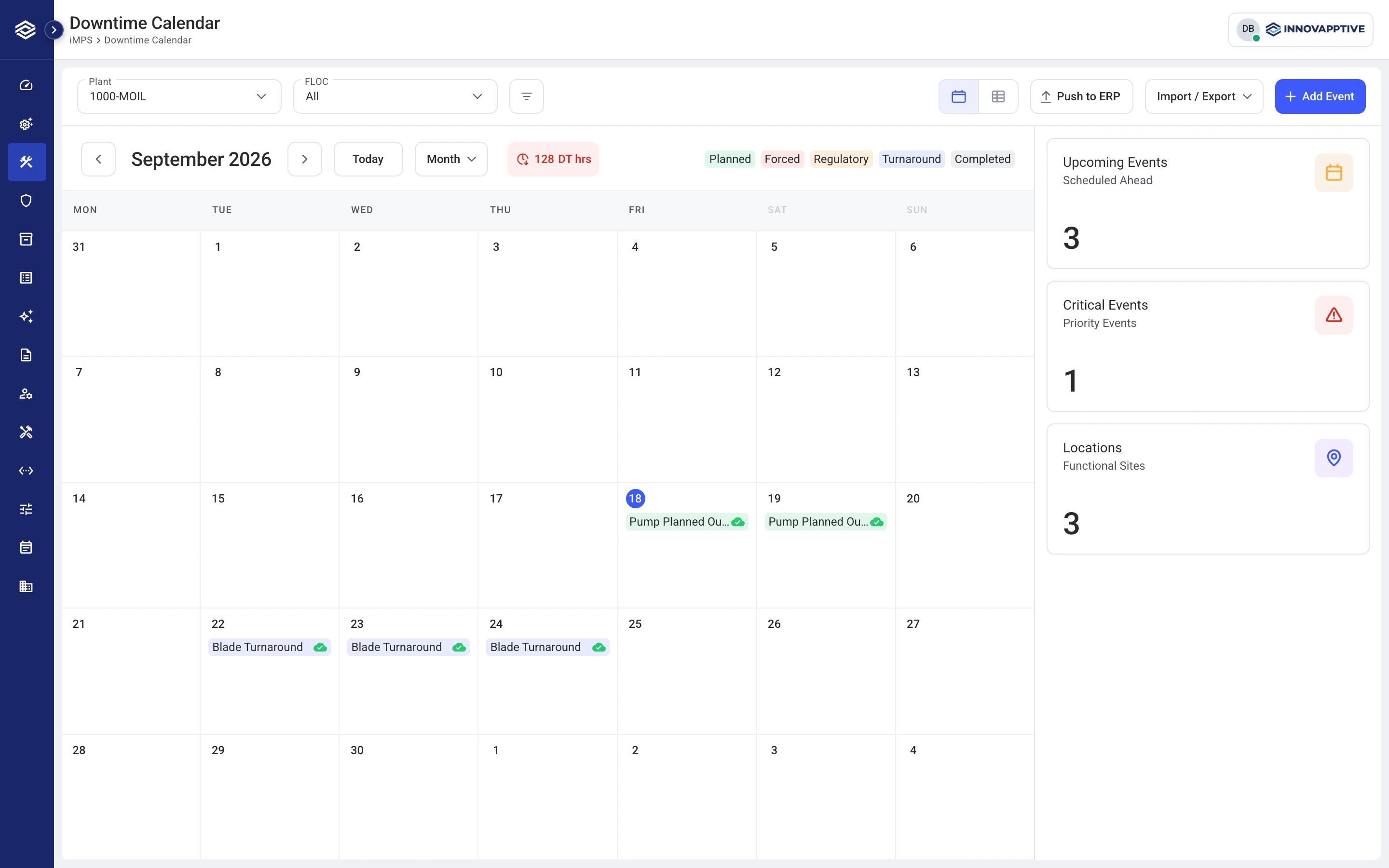
Task: Open the code brackets icon in sidebar
Action: click(26, 471)
